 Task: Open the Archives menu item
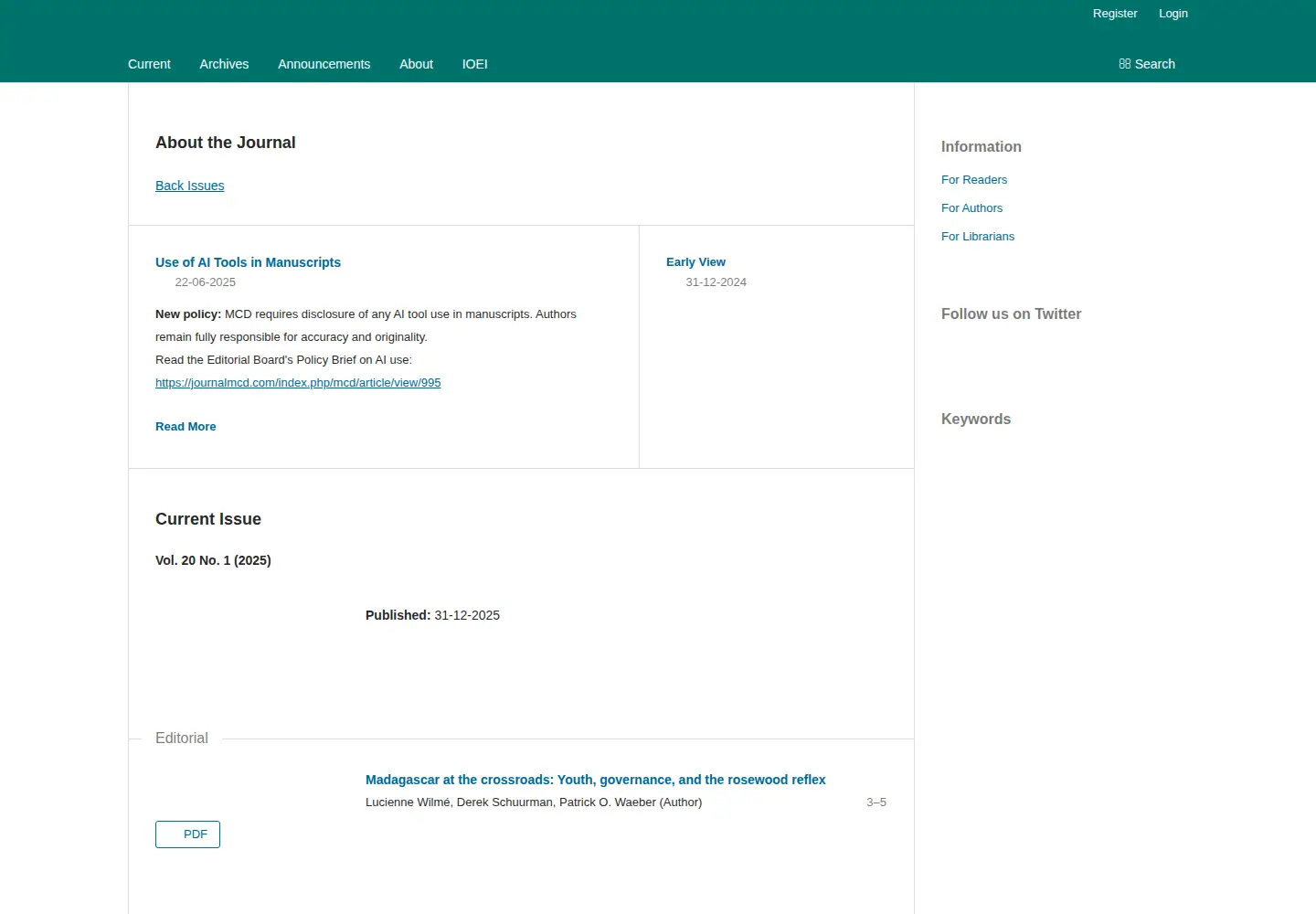click(224, 64)
